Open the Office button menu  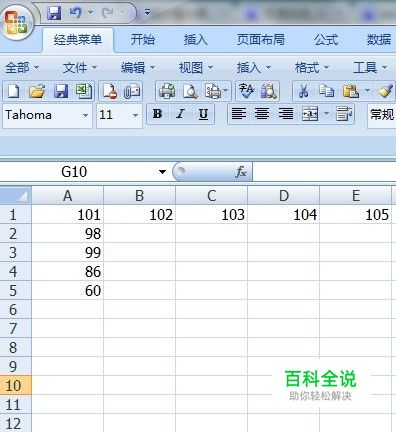17,22
